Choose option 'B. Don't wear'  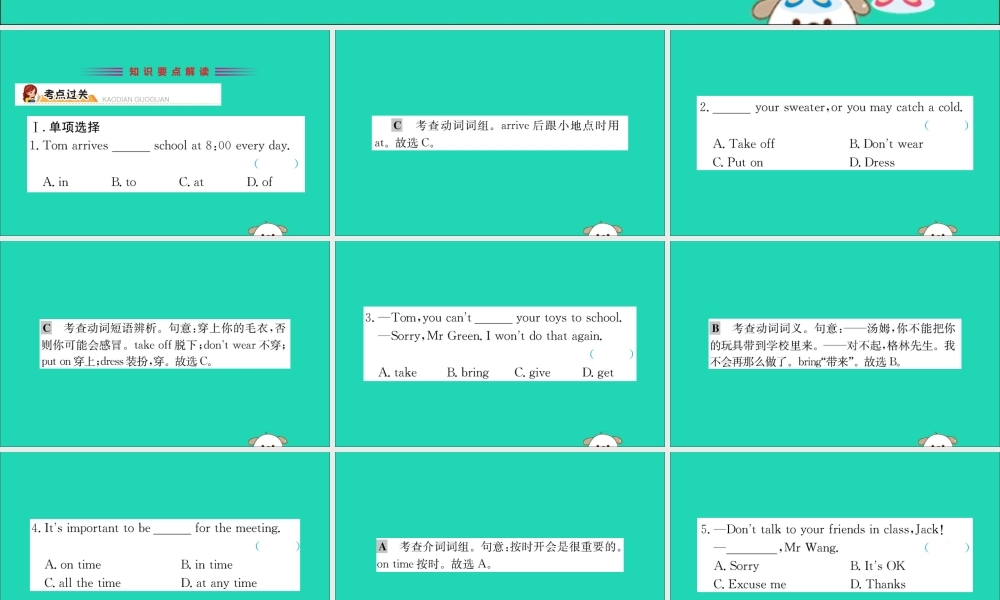coord(886,144)
